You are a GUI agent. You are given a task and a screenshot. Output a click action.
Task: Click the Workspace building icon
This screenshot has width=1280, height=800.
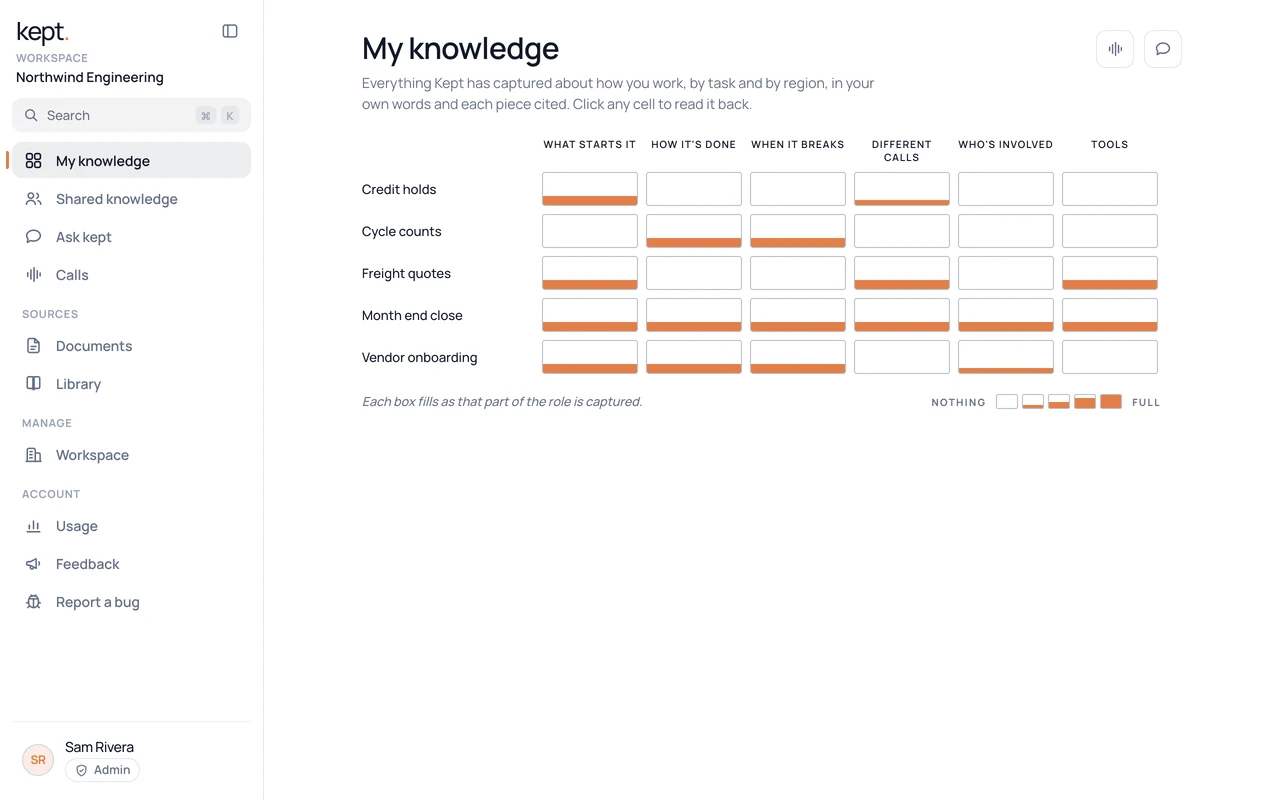coord(33,455)
